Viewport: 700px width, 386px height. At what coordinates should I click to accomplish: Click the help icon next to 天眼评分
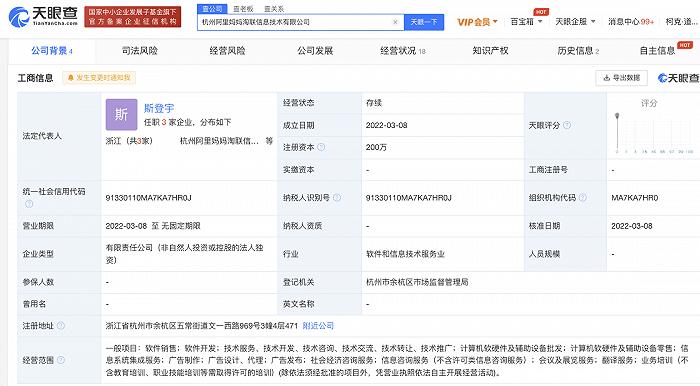pos(567,125)
